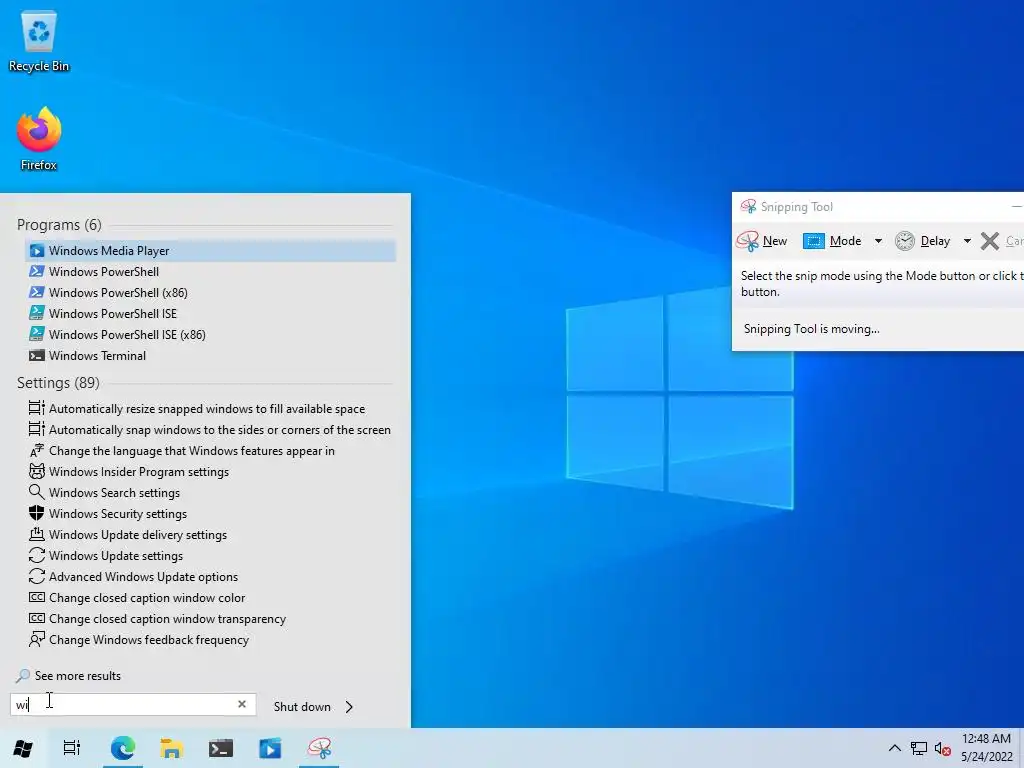Open the Start menu button on the taskbar
Image resolution: width=1024 pixels, height=768 pixels.
23,748
